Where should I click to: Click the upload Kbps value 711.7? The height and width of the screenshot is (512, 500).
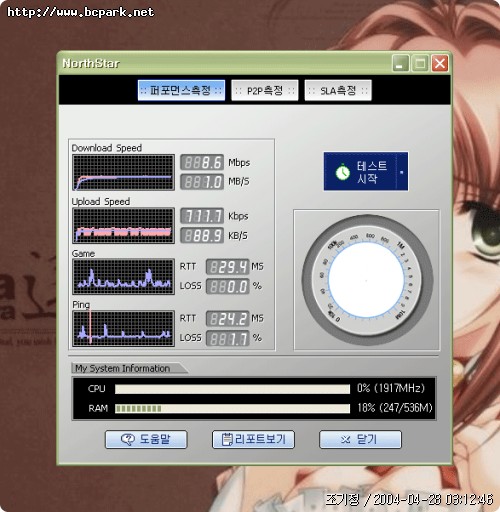click(x=202, y=216)
